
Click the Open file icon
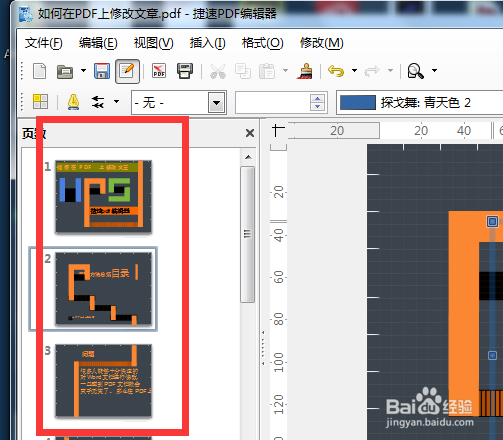65,71
